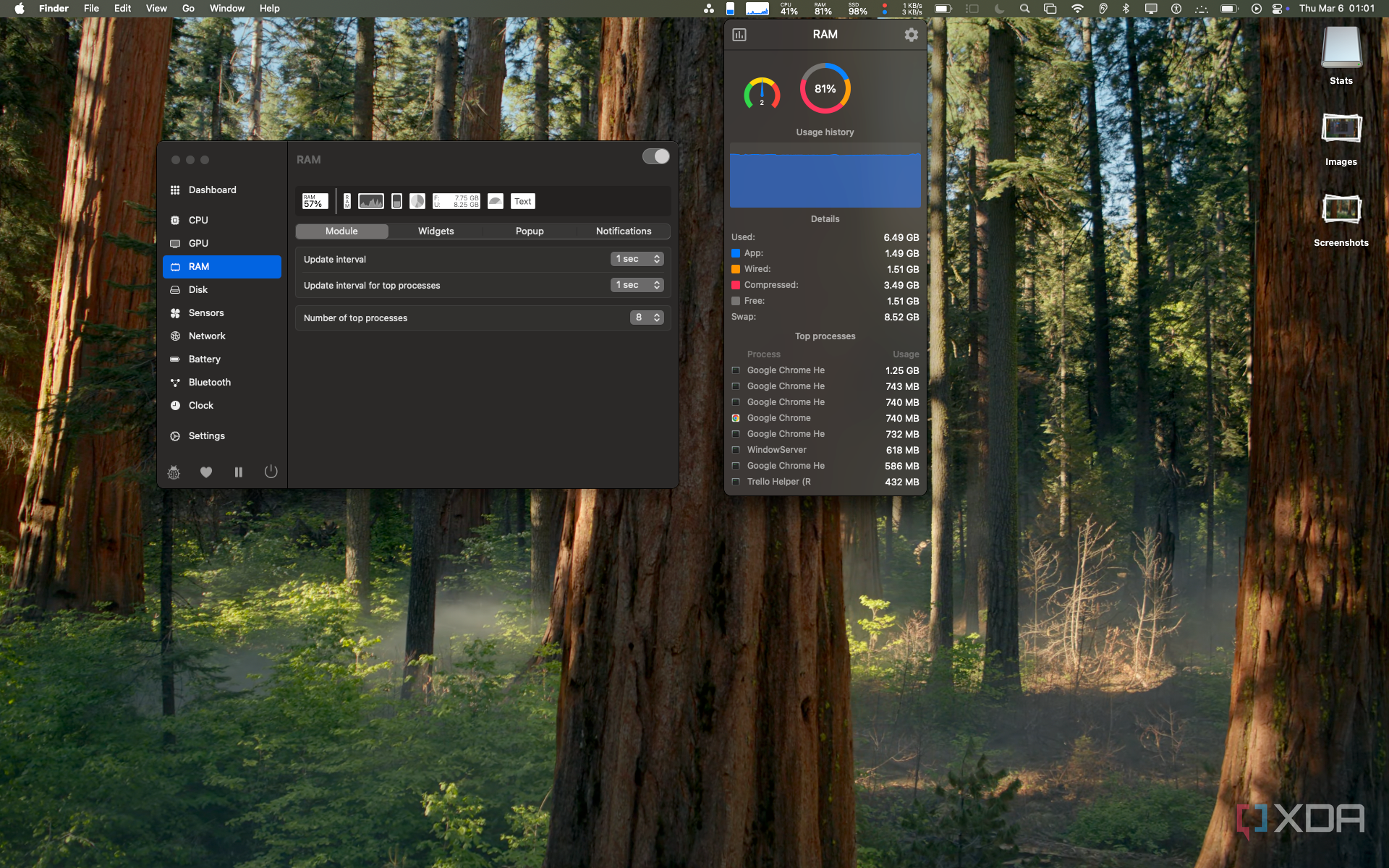Toggle the RAM module switch
1389x868 pixels.
(656, 157)
